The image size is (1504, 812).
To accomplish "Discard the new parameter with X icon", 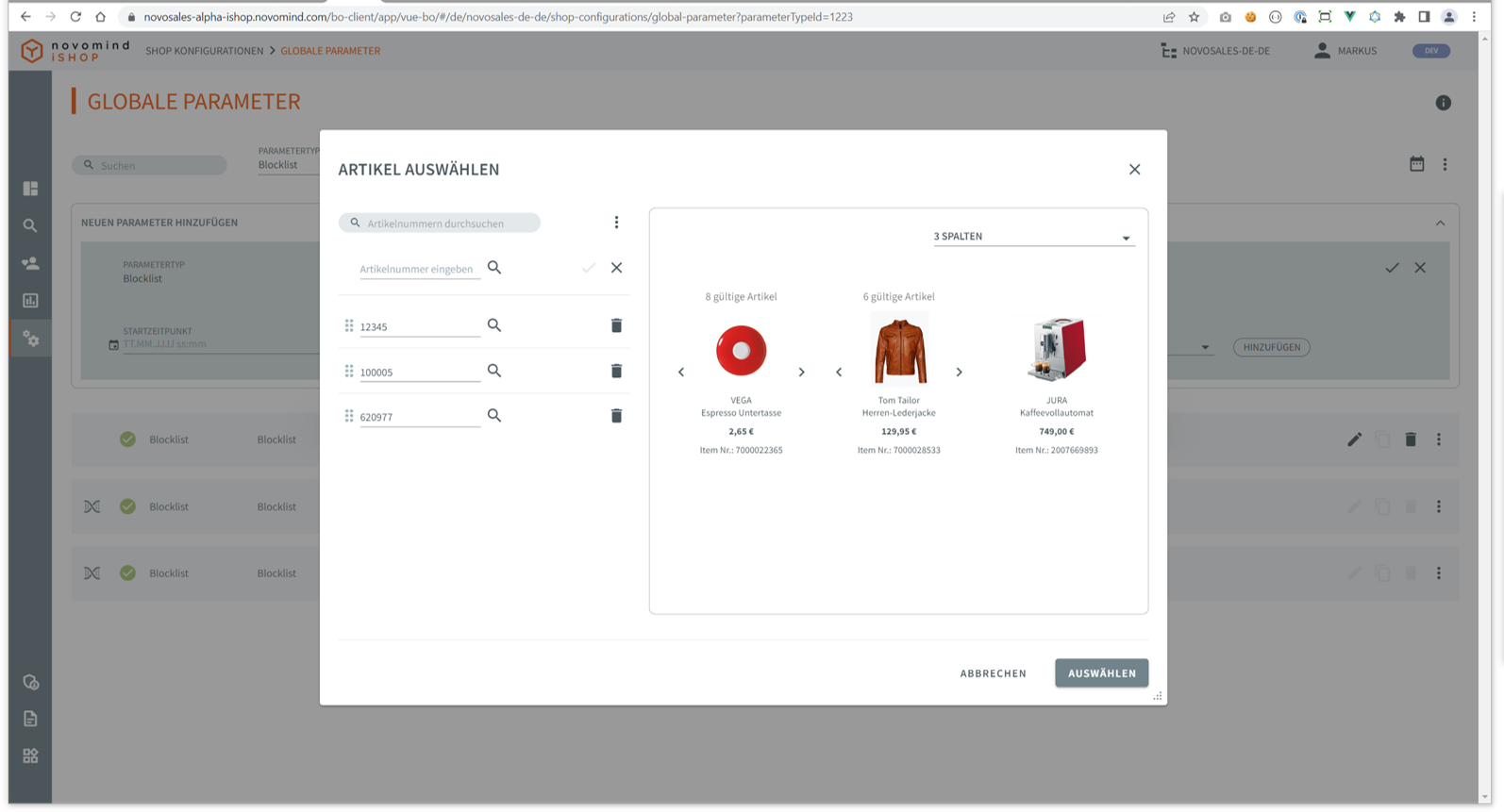I will click(1420, 268).
